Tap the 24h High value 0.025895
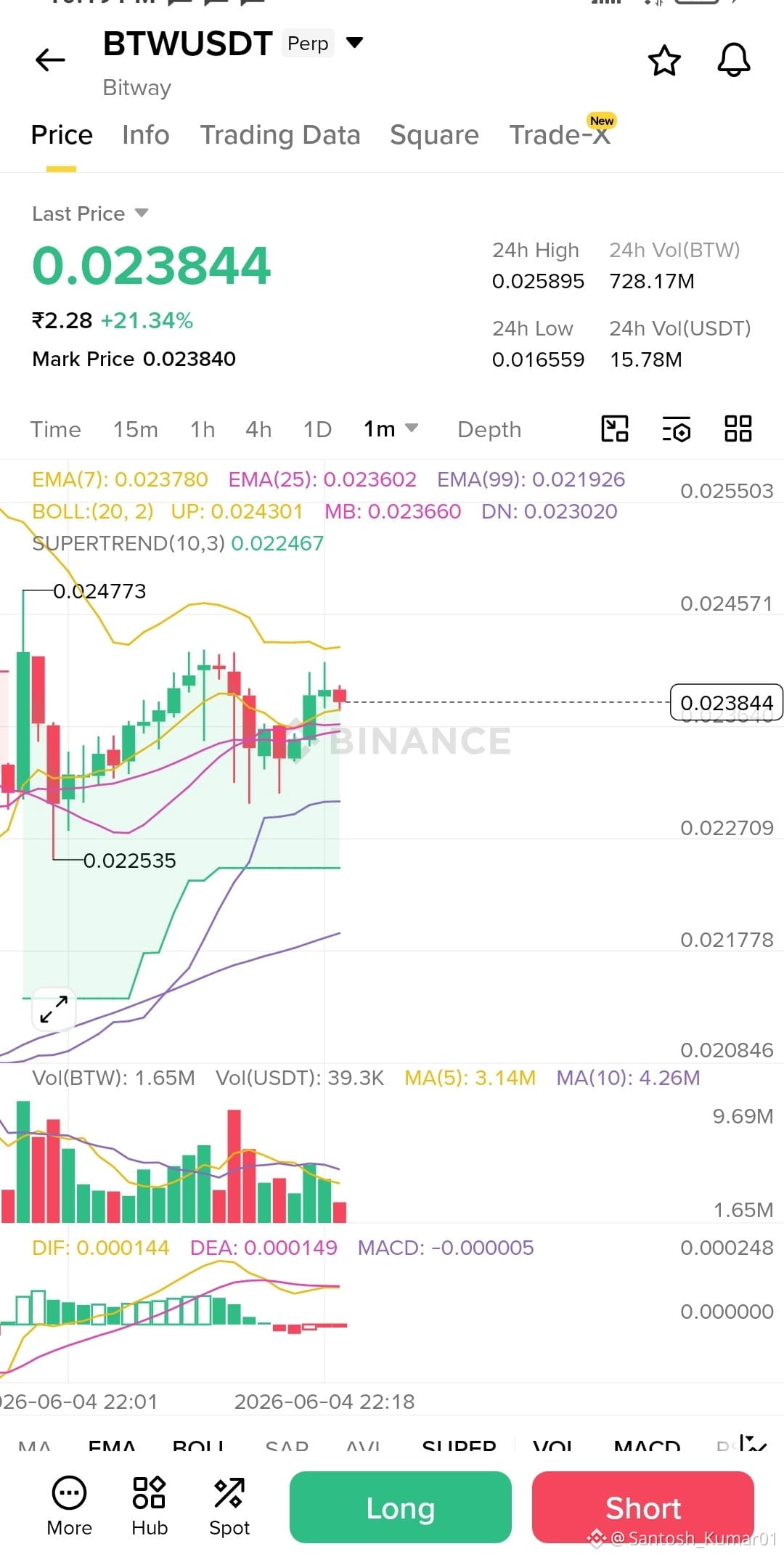This screenshot has width=784, height=1557. [x=538, y=281]
